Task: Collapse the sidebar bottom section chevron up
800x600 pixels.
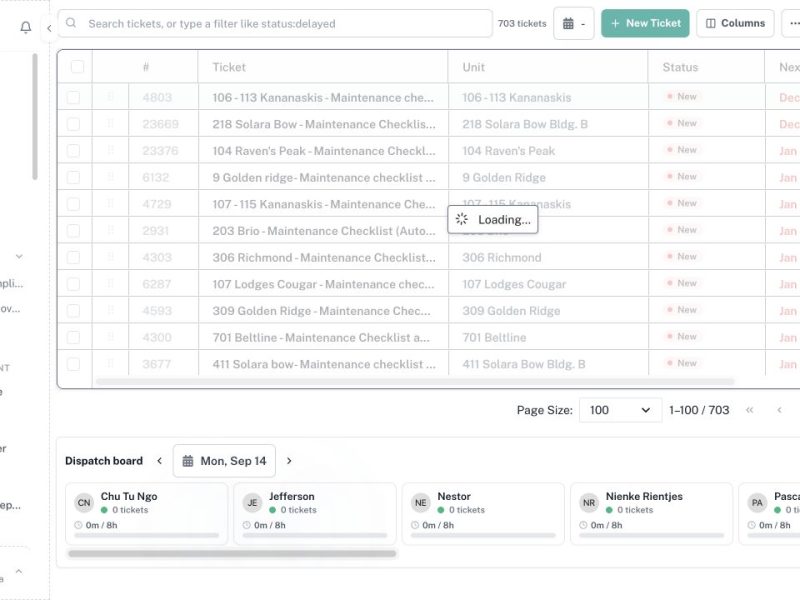Action: click(x=19, y=571)
